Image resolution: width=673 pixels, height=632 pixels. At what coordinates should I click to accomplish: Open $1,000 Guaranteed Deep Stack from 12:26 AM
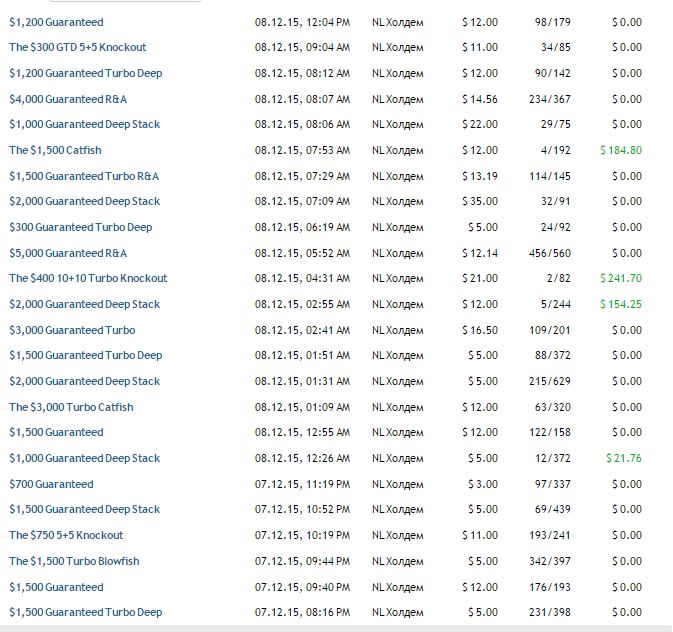(x=85, y=459)
